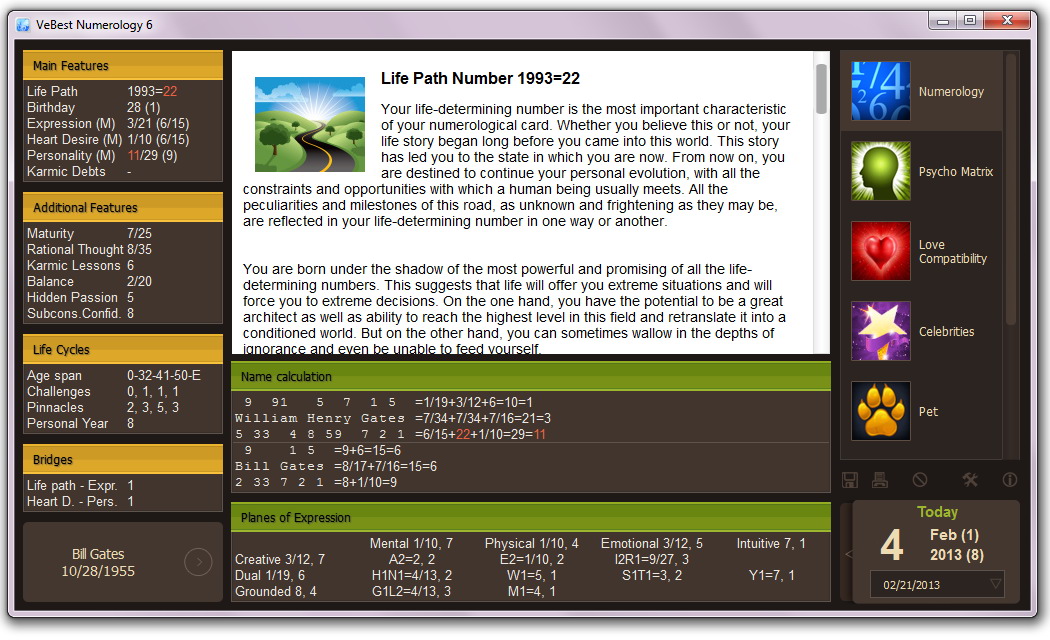Select the Personal Year row
Image resolution: width=1050 pixels, height=640 pixels.
coord(123,423)
